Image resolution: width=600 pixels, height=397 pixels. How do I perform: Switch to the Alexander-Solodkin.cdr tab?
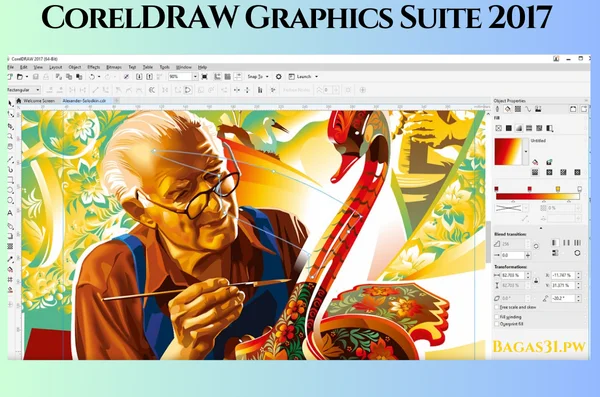click(x=84, y=101)
